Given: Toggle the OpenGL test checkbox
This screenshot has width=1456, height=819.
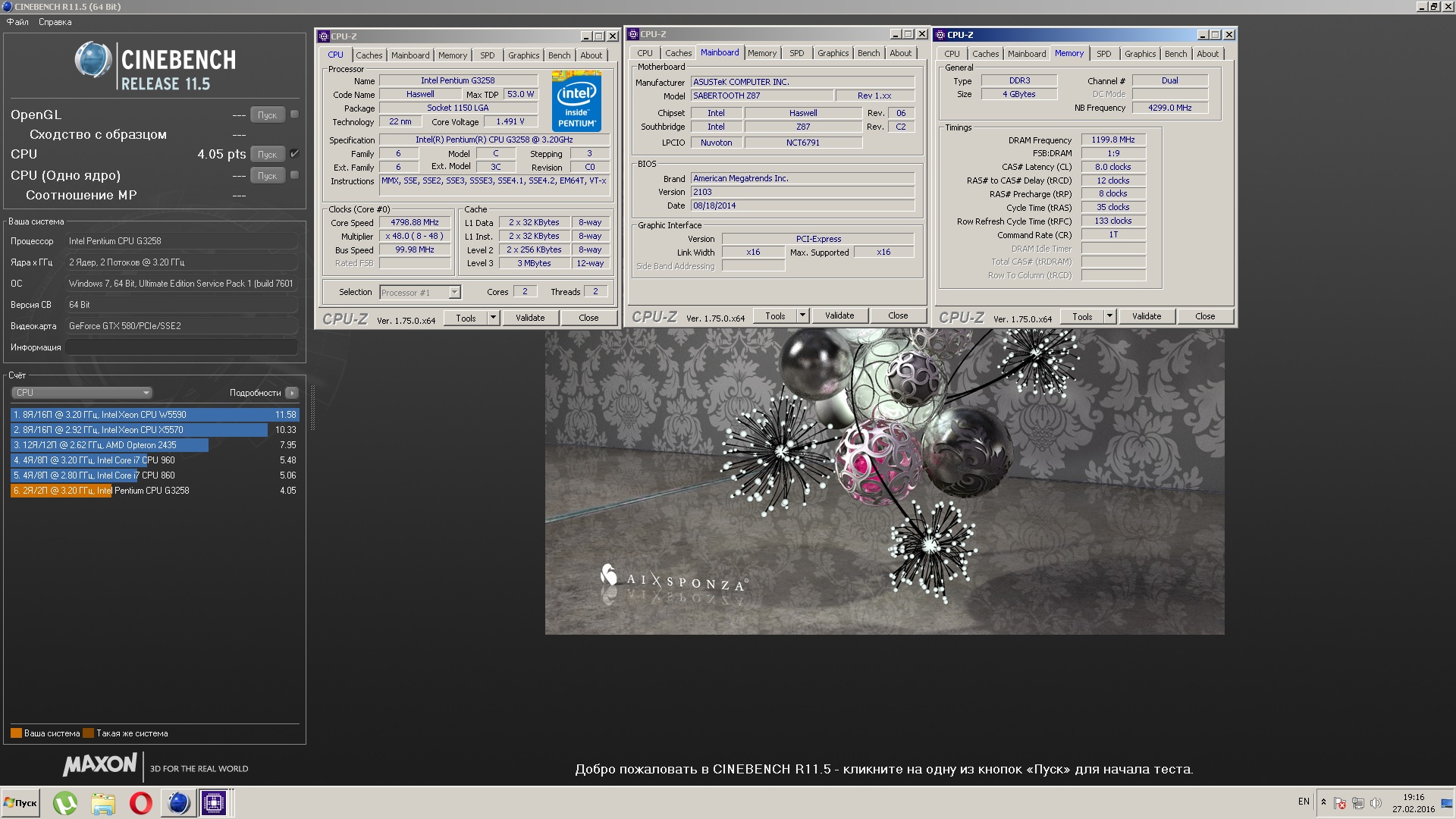Looking at the screenshot, I should (295, 115).
